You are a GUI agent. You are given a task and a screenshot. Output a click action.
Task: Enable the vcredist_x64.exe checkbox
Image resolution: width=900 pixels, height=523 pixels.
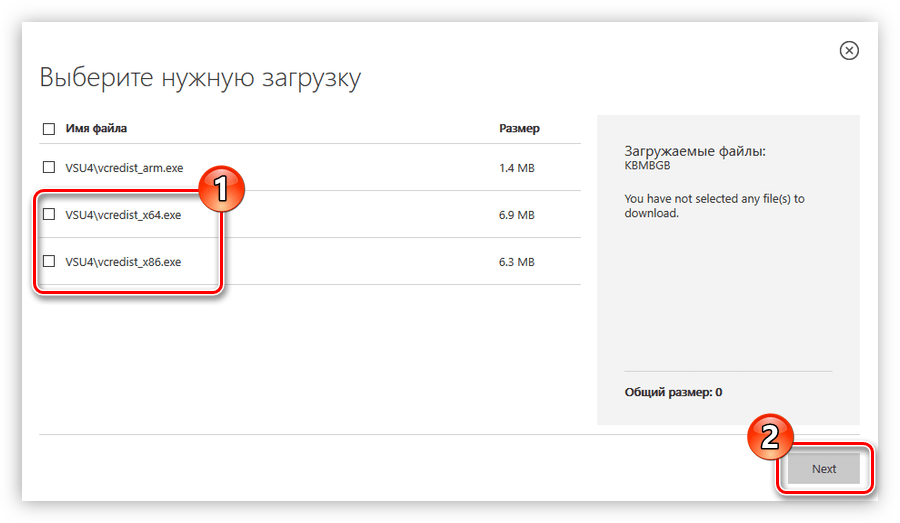49,214
